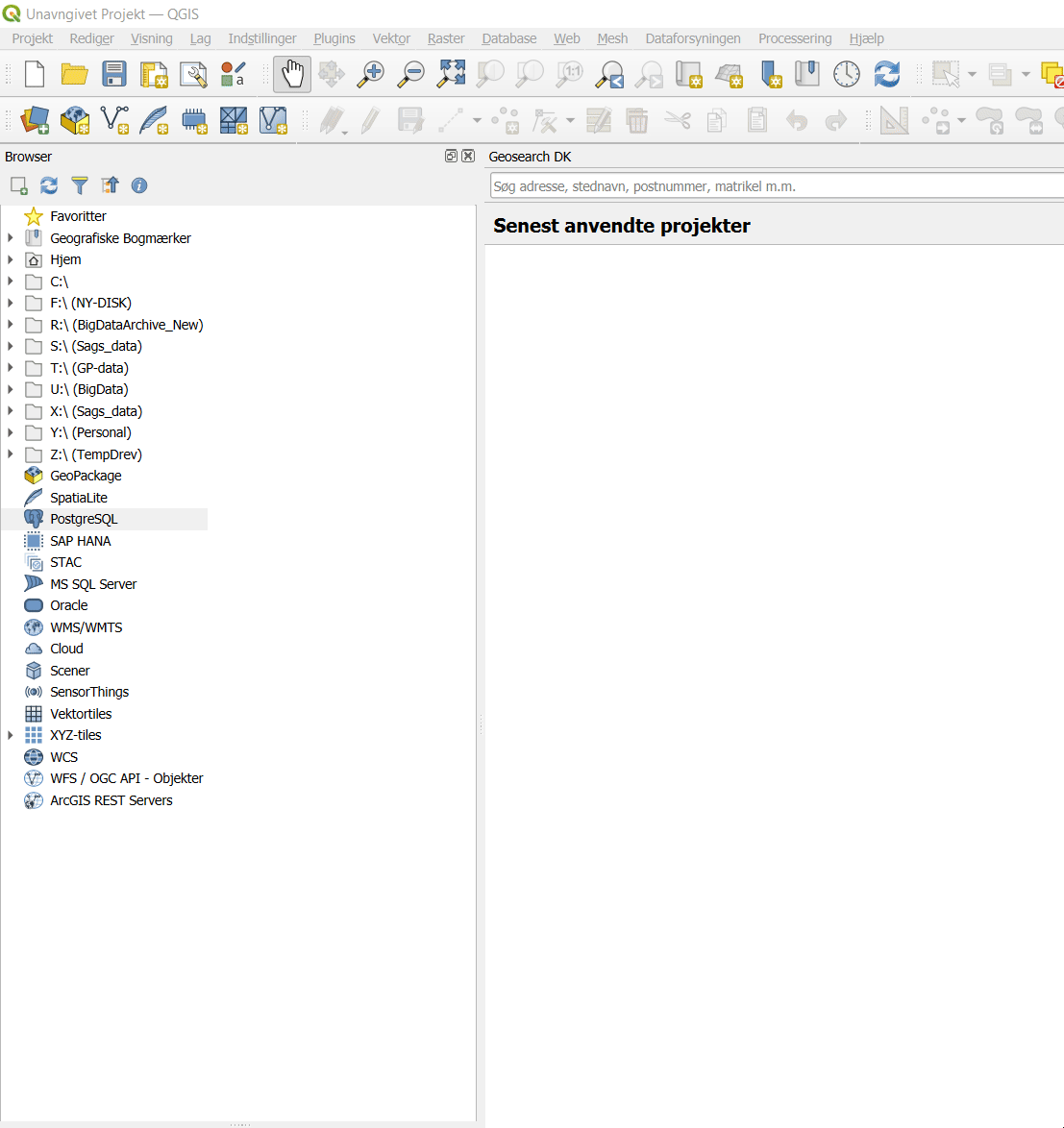Select the Zoom In magnifier tool
Viewport: 1064px width, 1128px height.
click(371, 74)
